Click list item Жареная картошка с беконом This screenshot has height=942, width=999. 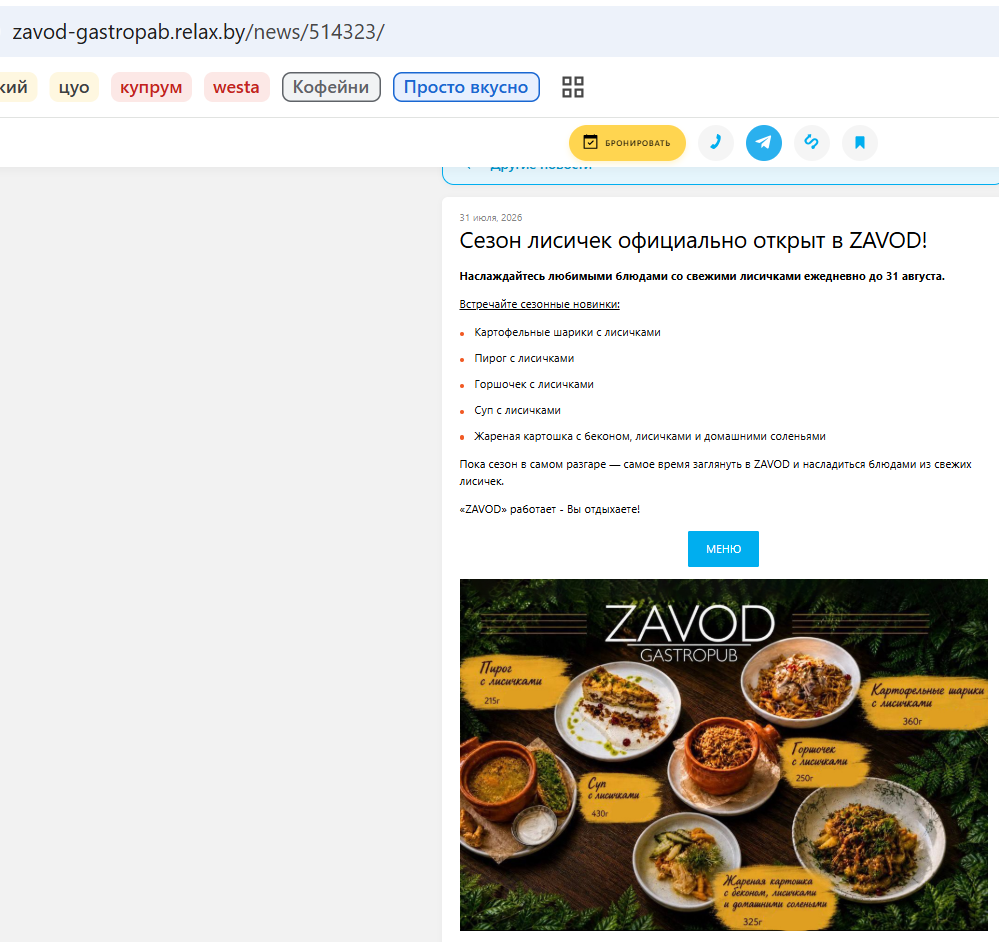point(650,437)
